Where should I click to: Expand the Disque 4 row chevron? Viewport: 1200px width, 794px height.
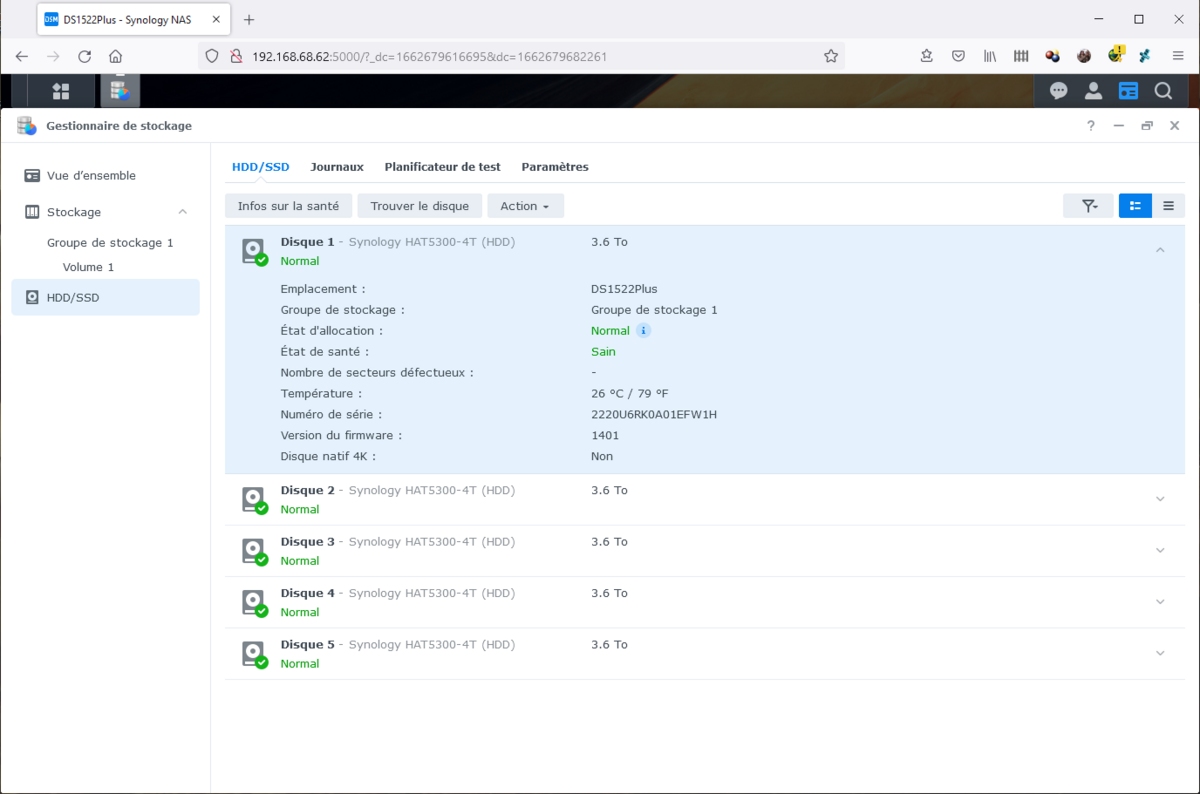tap(1160, 602)
